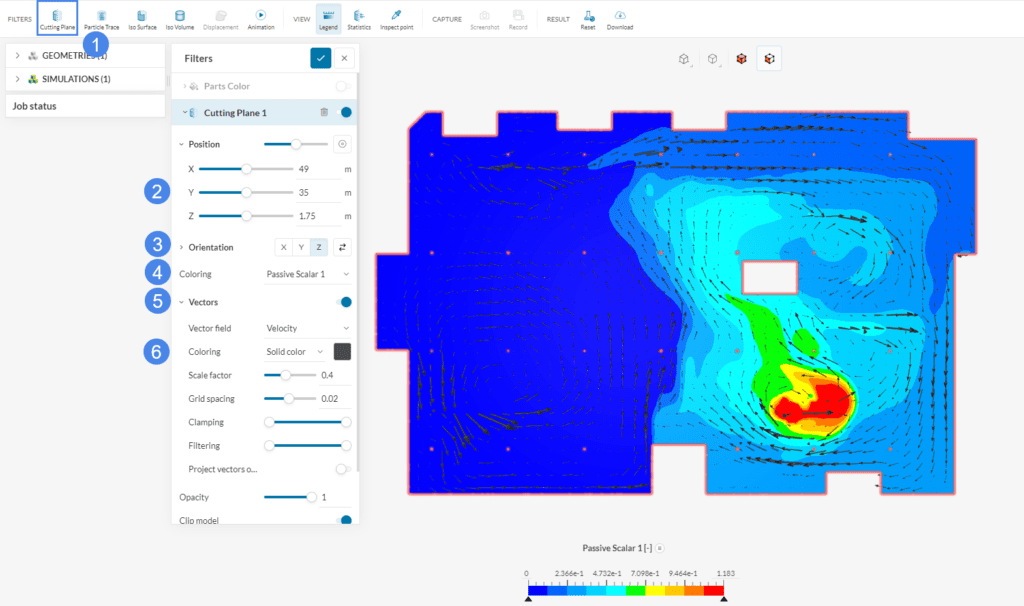Click the vector solid color swatch
1024x606 pixels.
(342, 351)
